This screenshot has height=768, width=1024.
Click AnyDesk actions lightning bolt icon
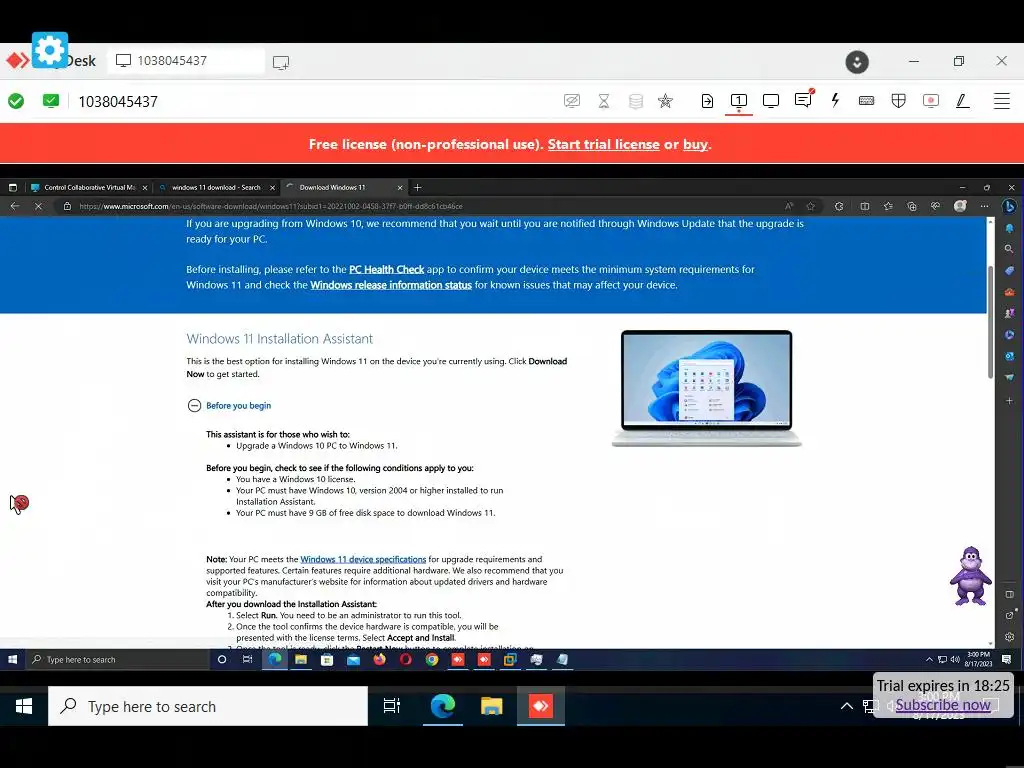[835, 101]
